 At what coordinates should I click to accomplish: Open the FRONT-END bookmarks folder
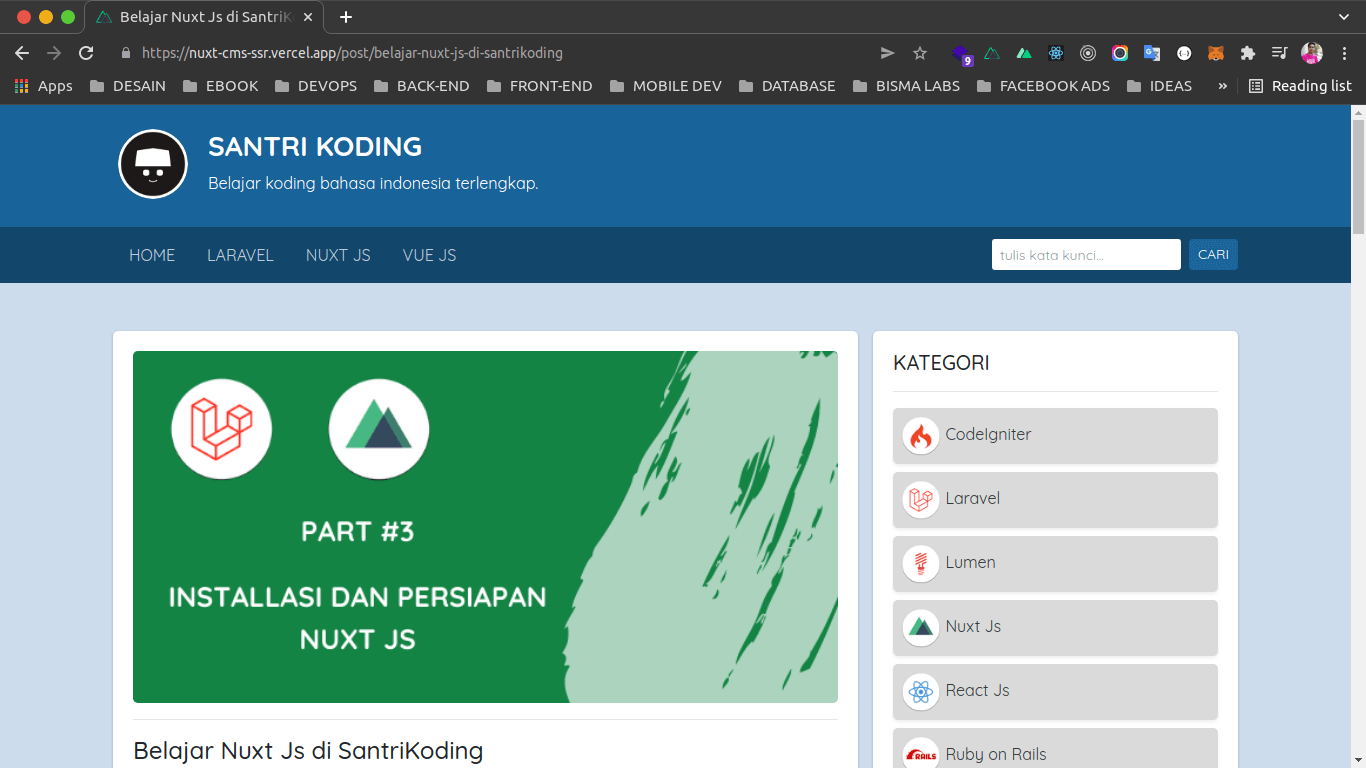(539, 86)
